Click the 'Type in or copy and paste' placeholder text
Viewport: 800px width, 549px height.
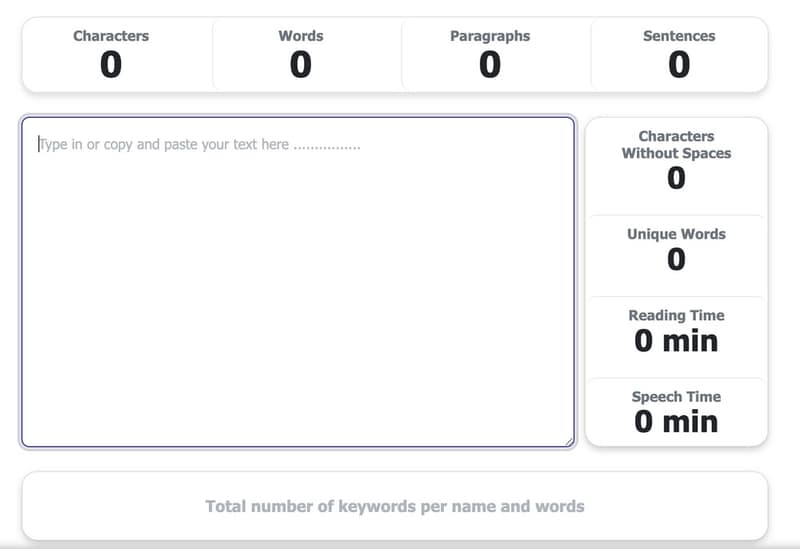pos(200,144)
